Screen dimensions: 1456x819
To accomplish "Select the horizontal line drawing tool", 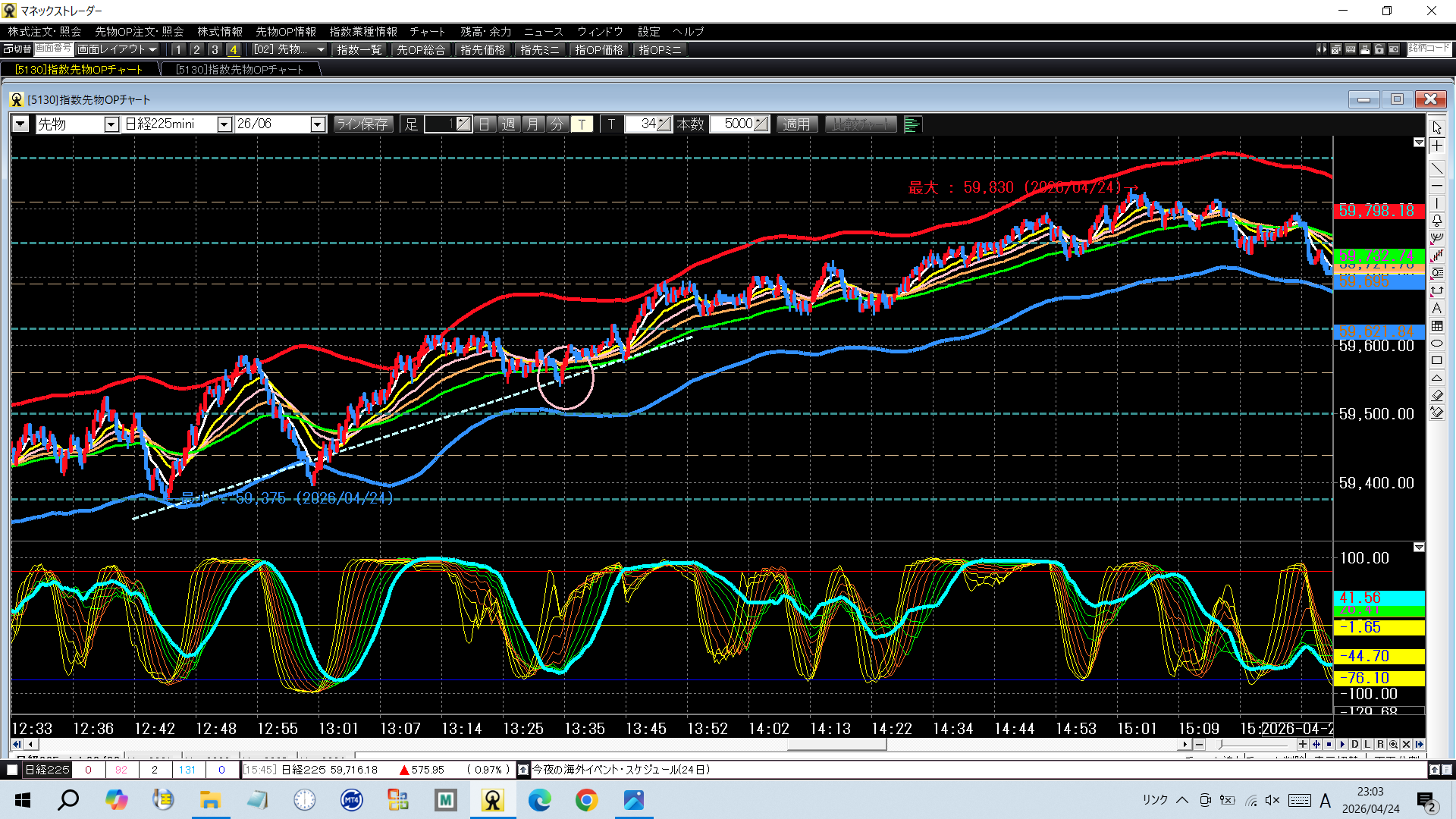I will pos(1437,186).
